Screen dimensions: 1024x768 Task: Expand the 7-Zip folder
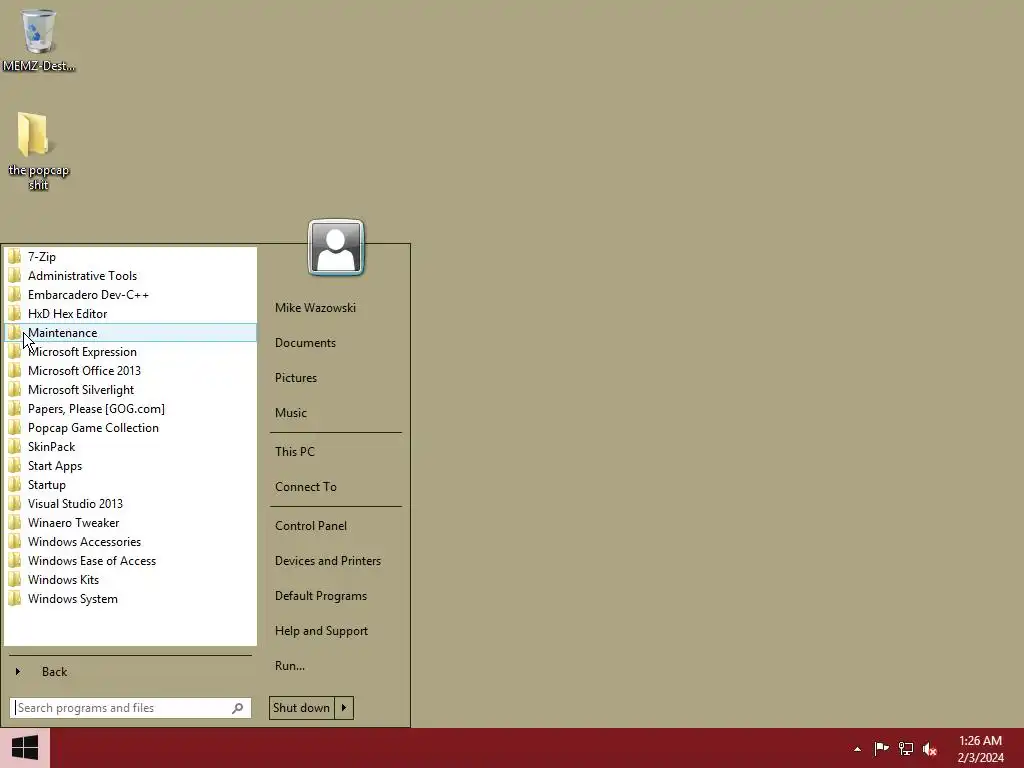131,257
